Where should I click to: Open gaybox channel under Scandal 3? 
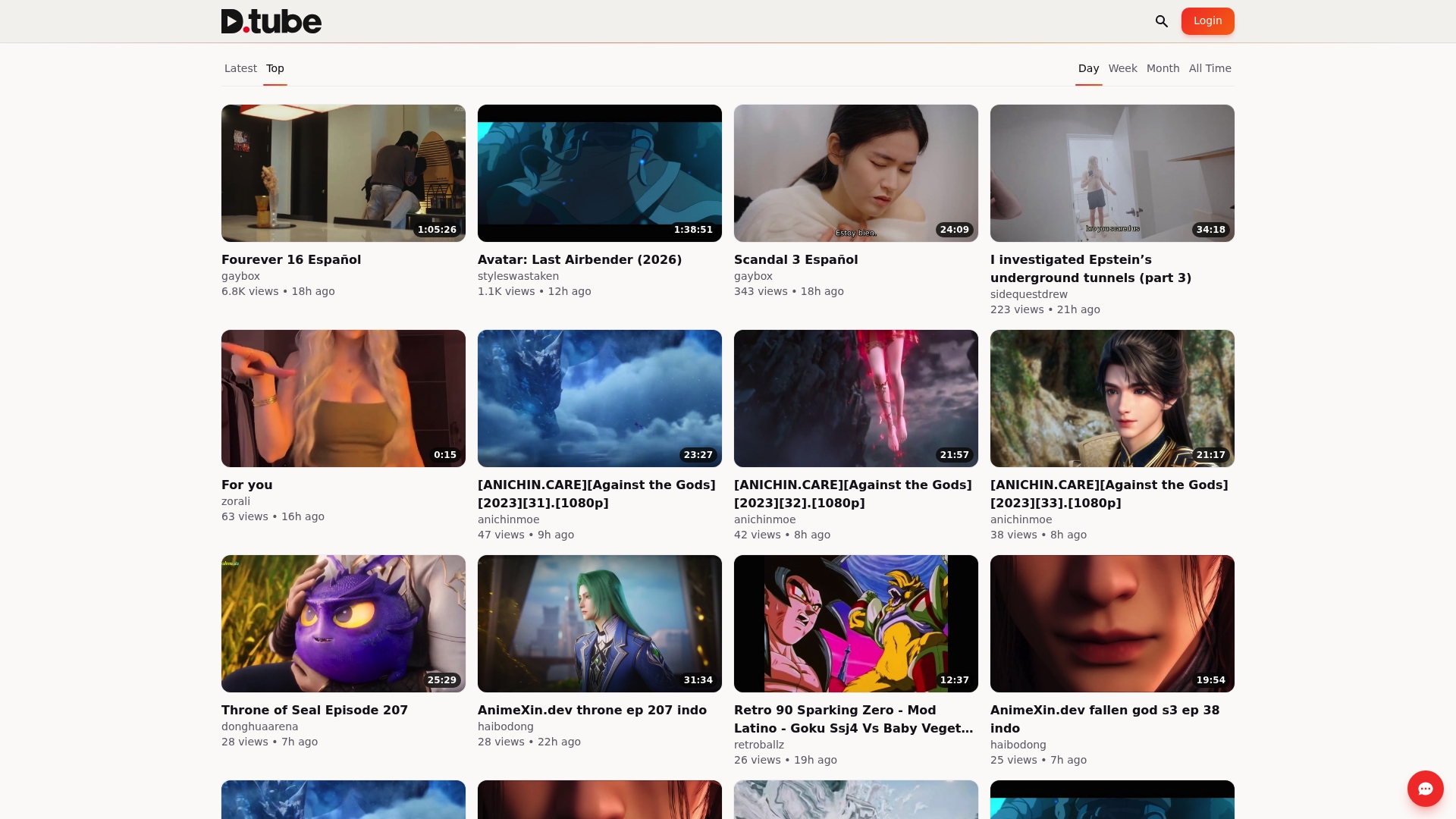754,277
